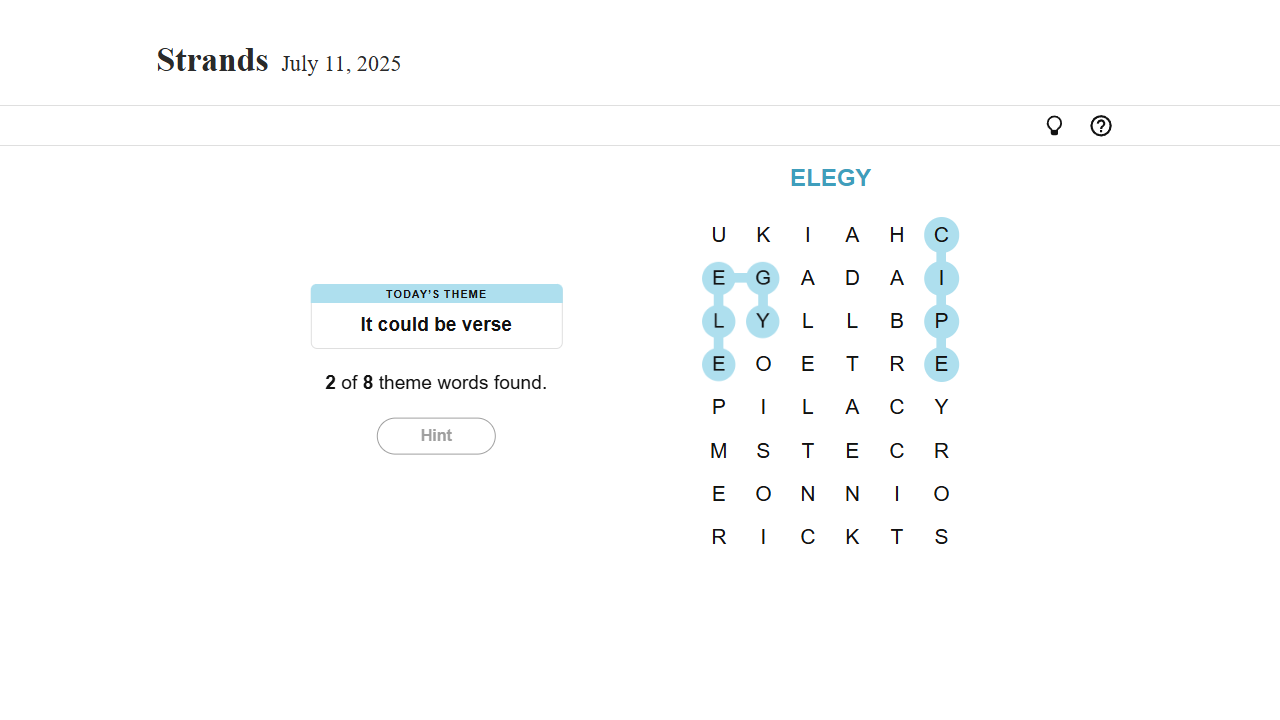Pick the letter B in the grid
The width and height of the screenshot is (1280, 720).
[x=897, y=321]
